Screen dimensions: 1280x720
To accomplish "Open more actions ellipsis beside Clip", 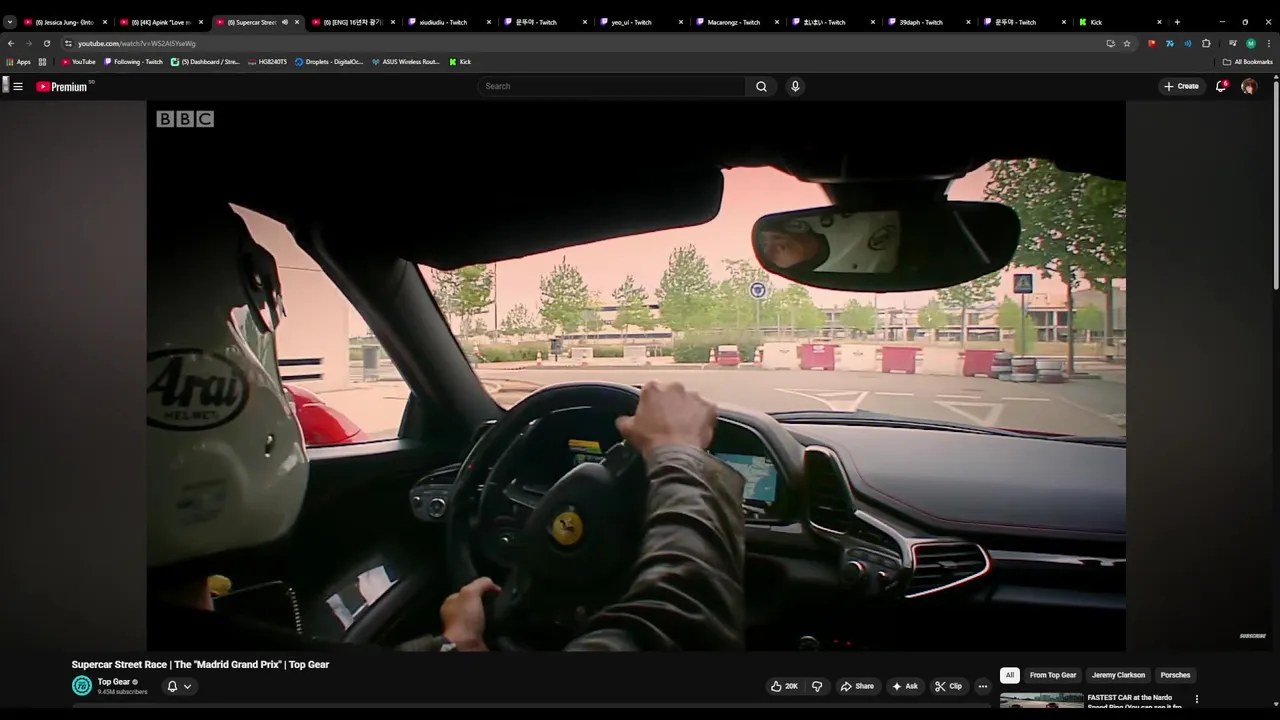I will 983,686.
